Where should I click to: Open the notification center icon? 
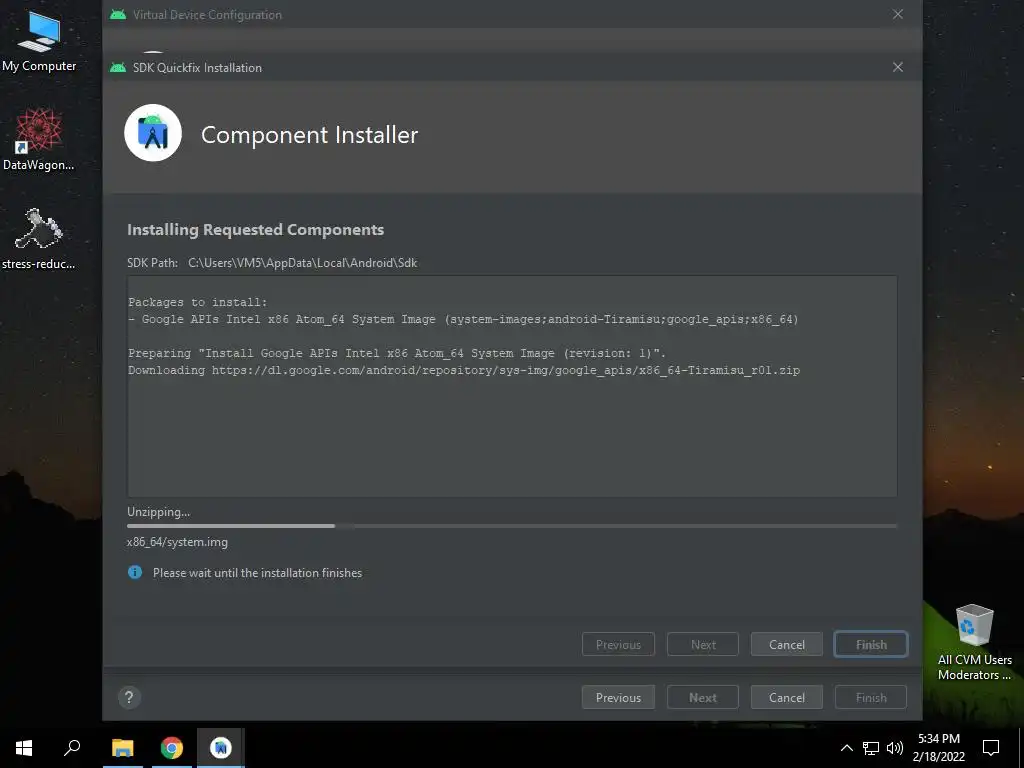(x=991, y=748)
